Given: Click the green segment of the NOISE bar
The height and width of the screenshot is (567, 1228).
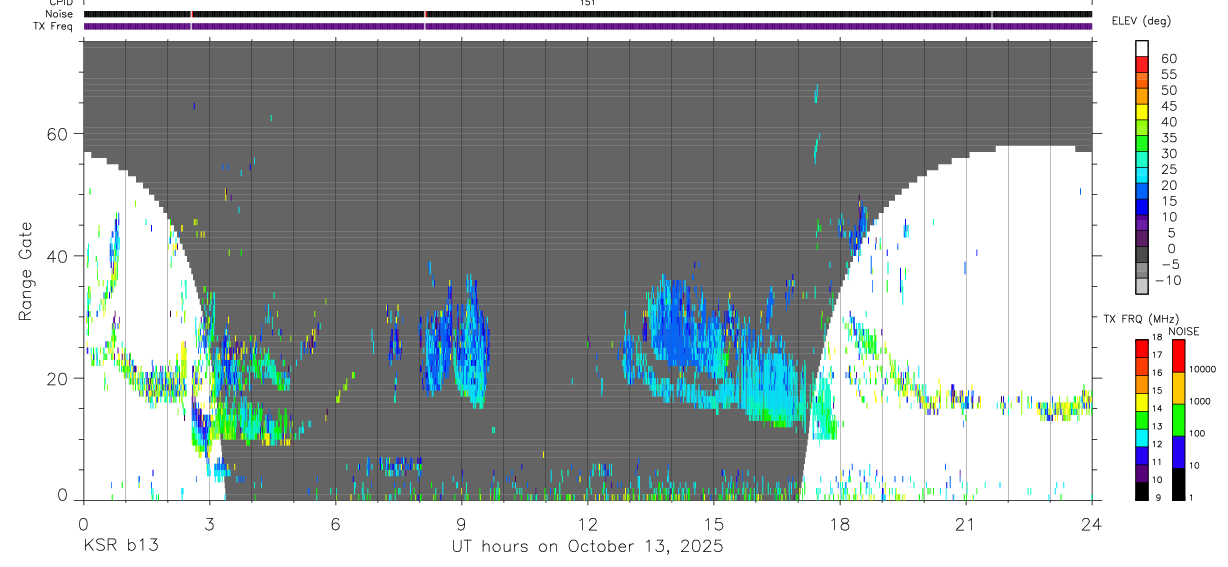Looking at the screenshot, I should click(x=1178, y=420).
